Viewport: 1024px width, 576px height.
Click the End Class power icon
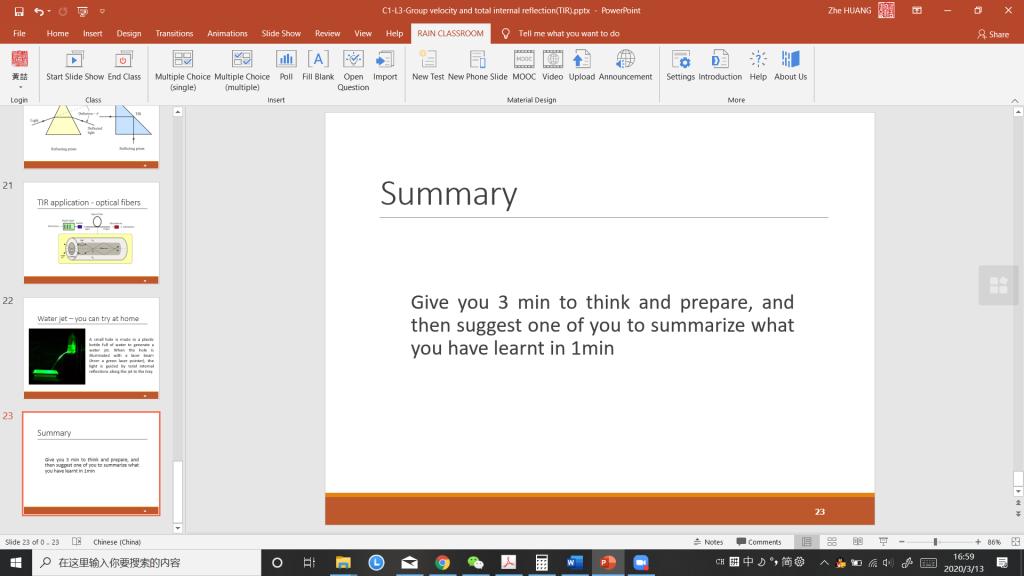[x=124, y=60]
